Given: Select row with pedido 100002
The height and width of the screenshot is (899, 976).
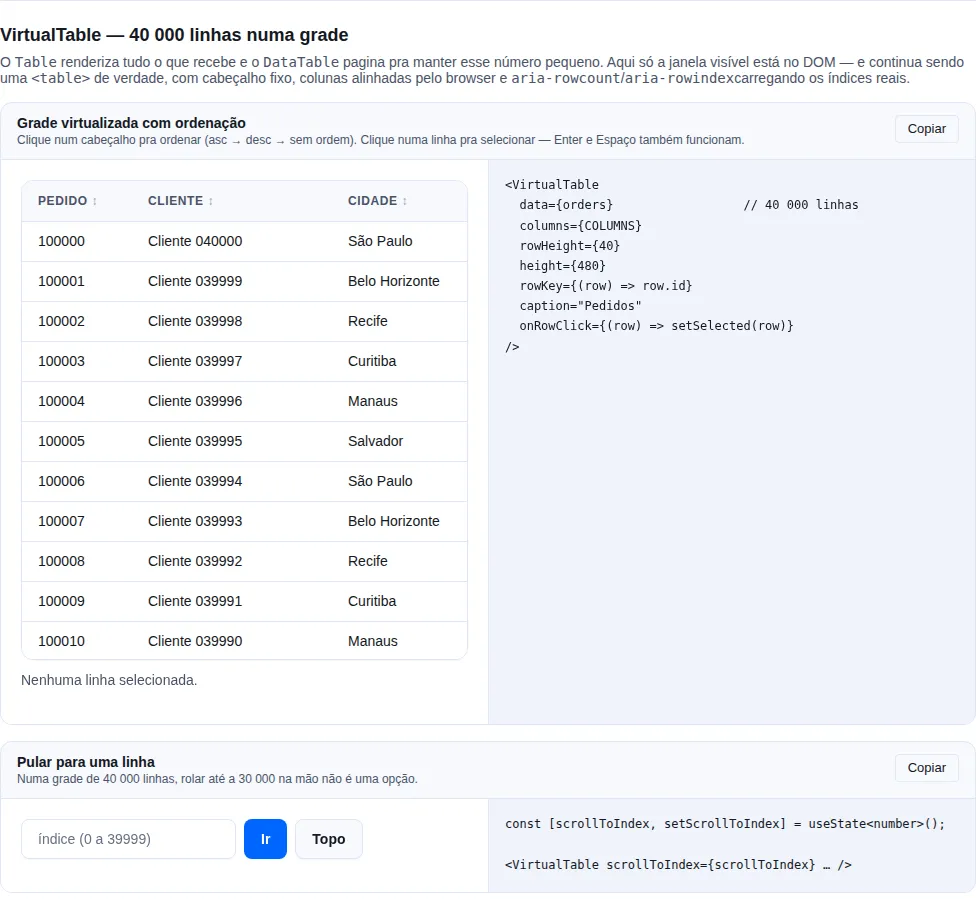Looking at the screenshot, I should pyautogui.click(x=245, y=321).
